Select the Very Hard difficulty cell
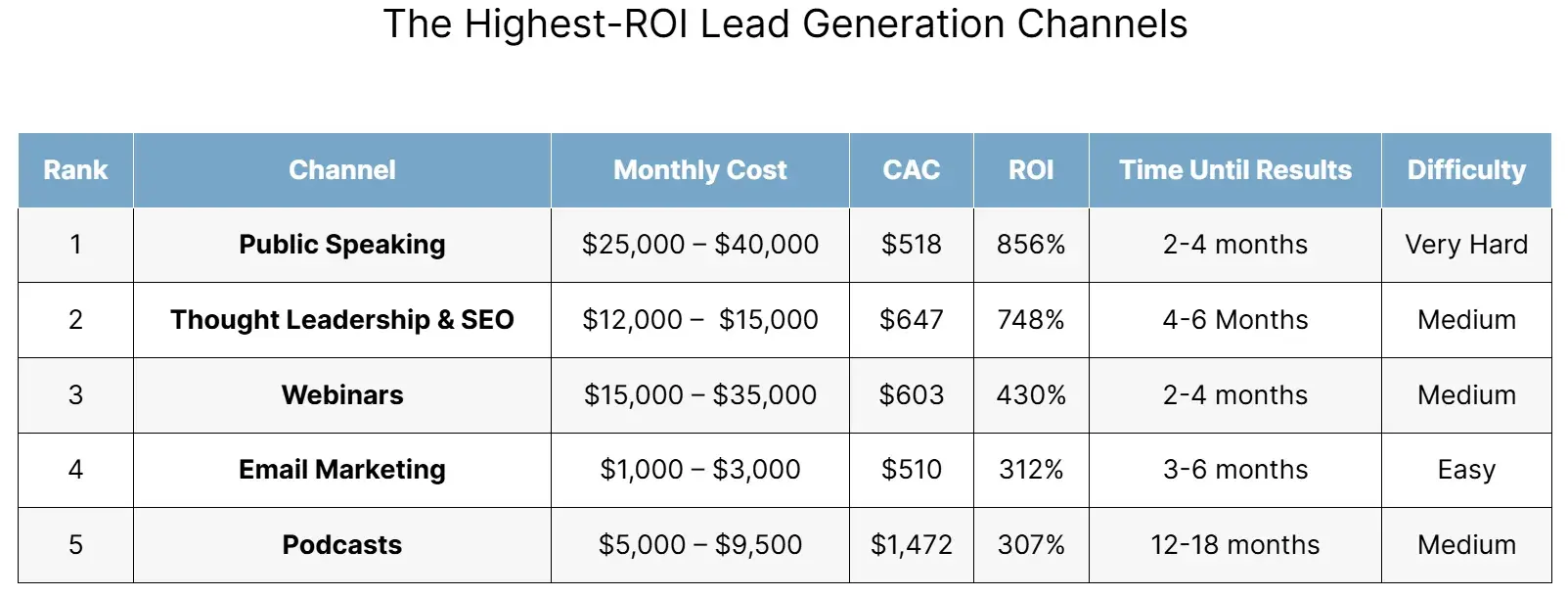This screenshot has height=597, width=1568. tap(1465, 245)
